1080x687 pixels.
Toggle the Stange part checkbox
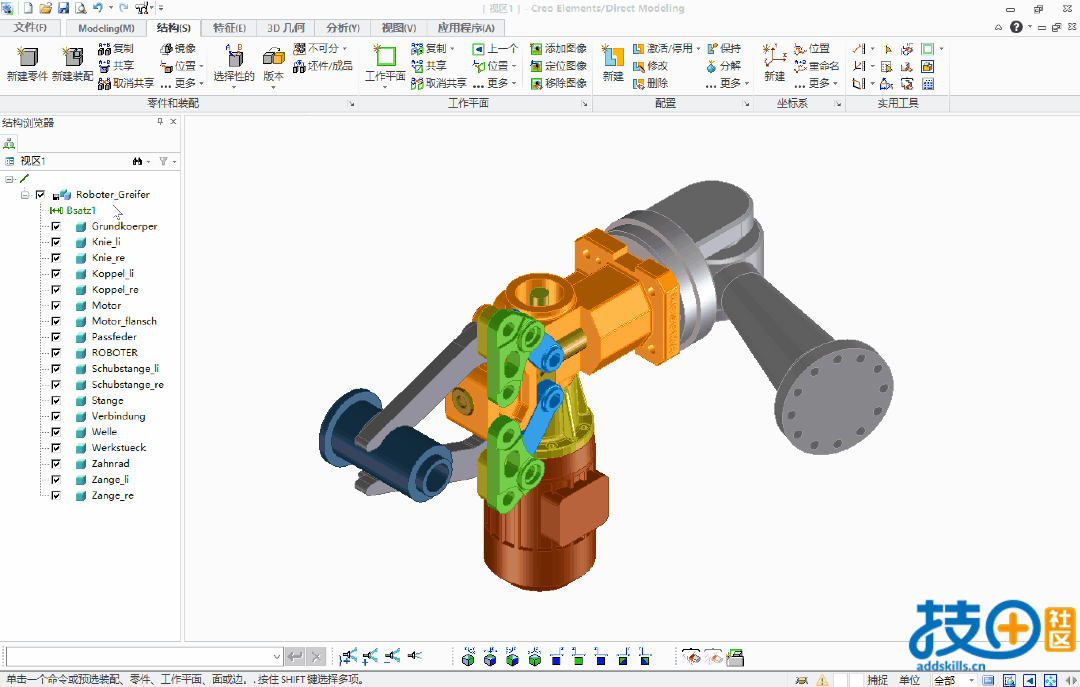56,401
